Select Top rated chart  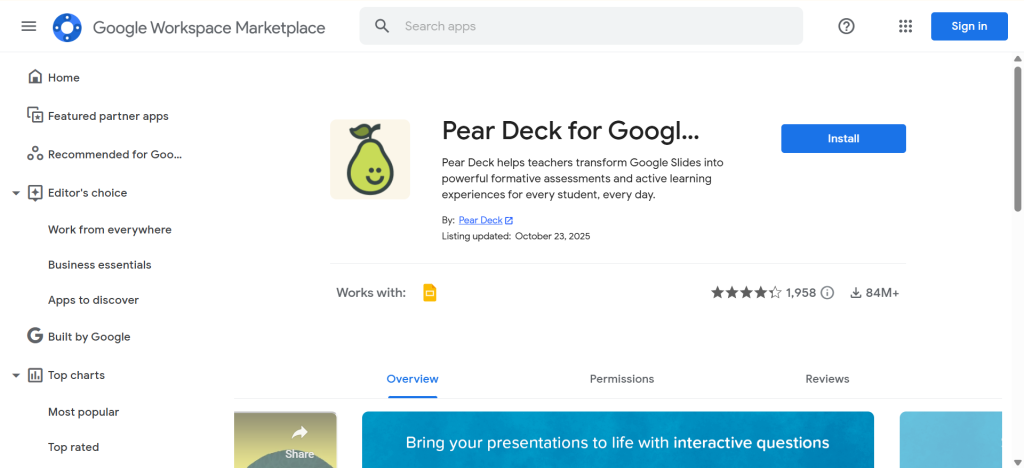(x=73, y=447)
